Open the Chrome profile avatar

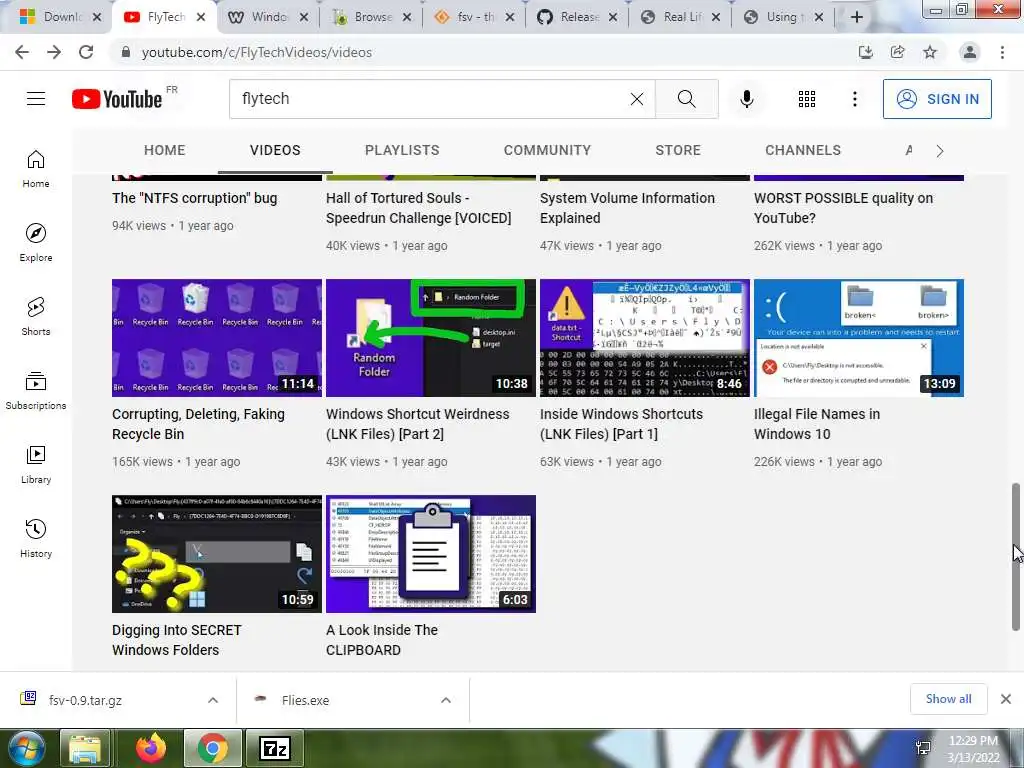click(970, 52)
